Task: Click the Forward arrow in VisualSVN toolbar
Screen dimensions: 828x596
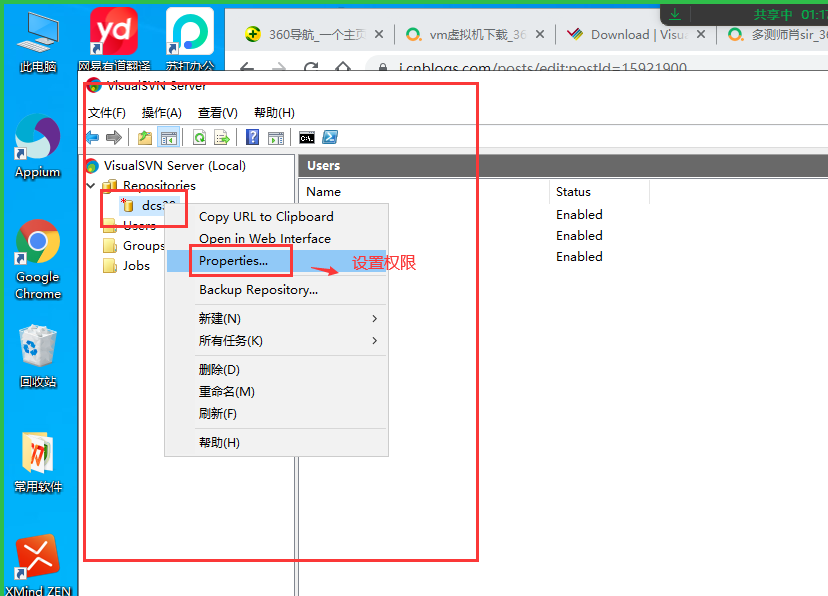Action: (114, 138)
